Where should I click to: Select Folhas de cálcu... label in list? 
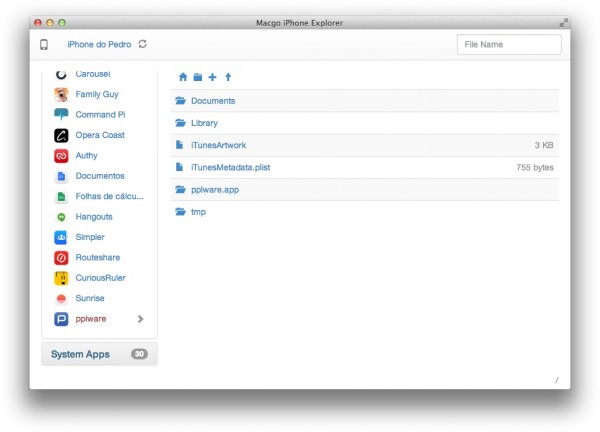[109, 196]
